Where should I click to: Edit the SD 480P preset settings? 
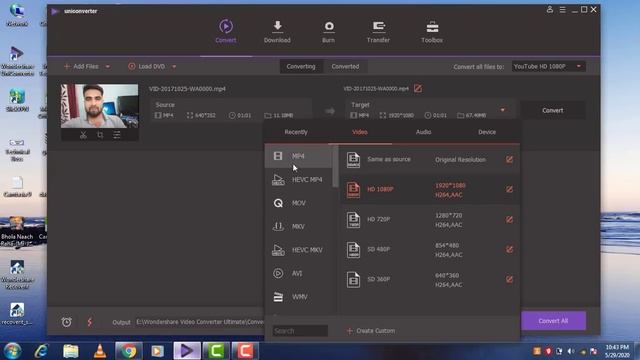pyautogui.click(x=509, y=249)
